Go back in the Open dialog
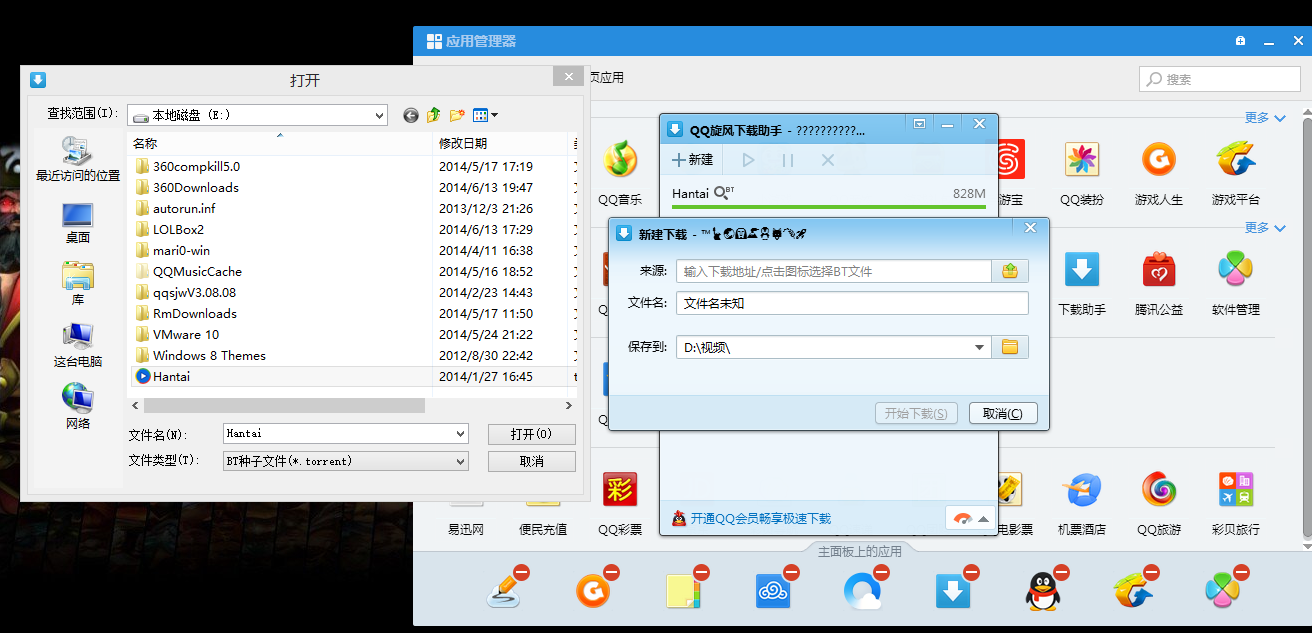The width and height of the screenshot is (1312, 633). coord(411,116)
